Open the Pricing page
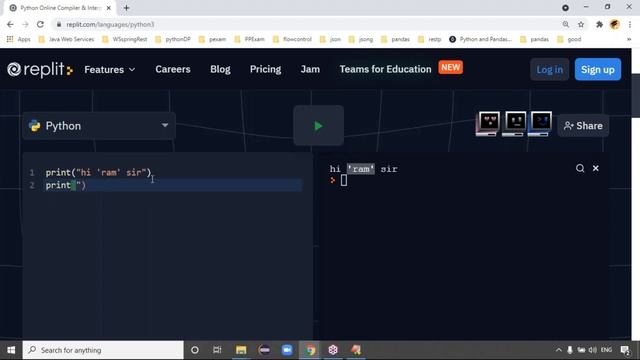The width and height of the screenshot is (640, 360). tap(265, 69)
